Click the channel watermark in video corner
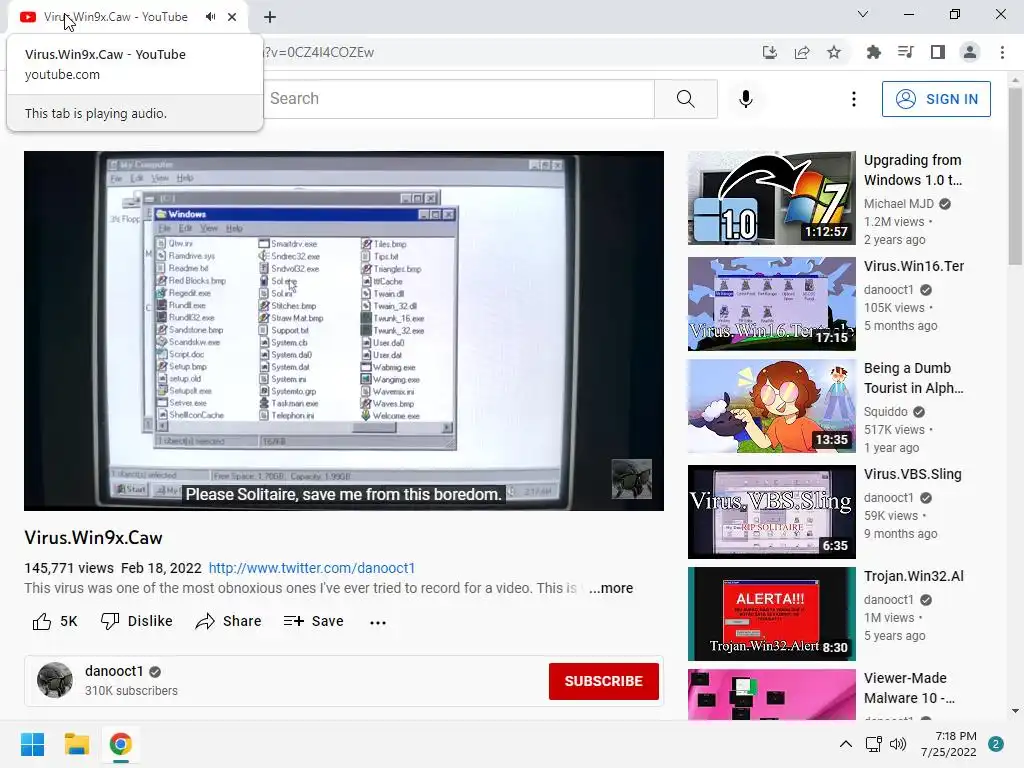The image size is (1024, 768). coord(632,479)
